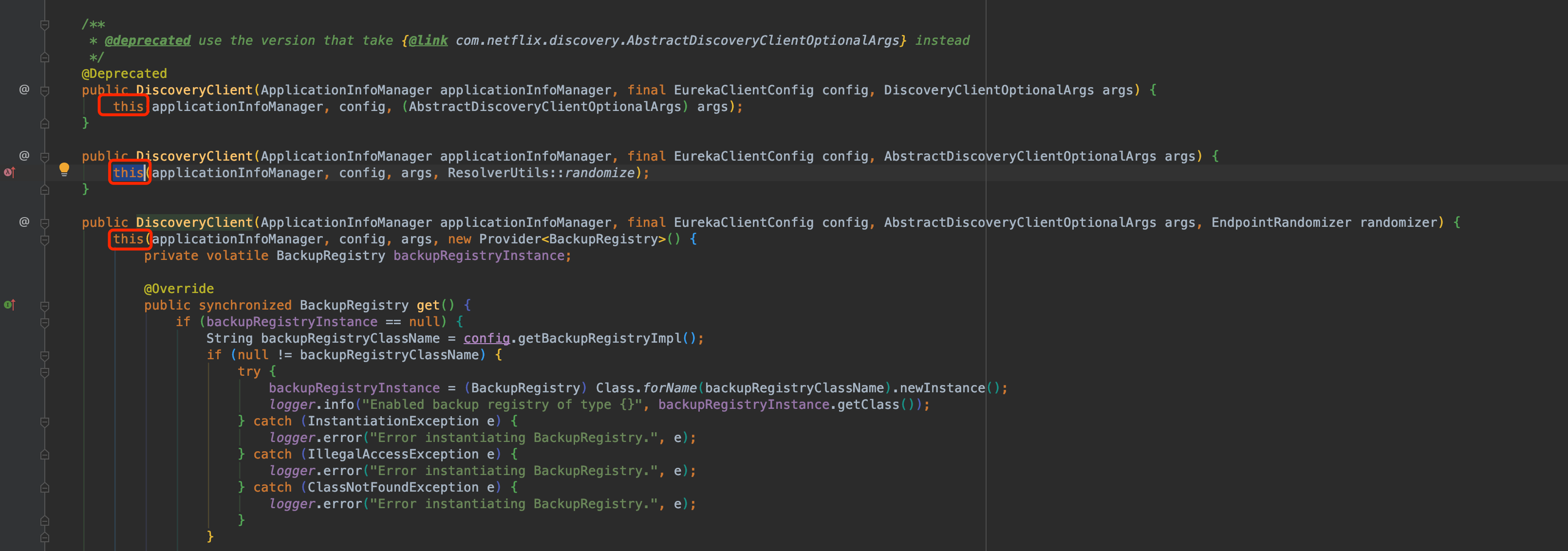The height and width of the screenshot is (551, 1568).
Task: Fold the get() method body
Action: 44,305
